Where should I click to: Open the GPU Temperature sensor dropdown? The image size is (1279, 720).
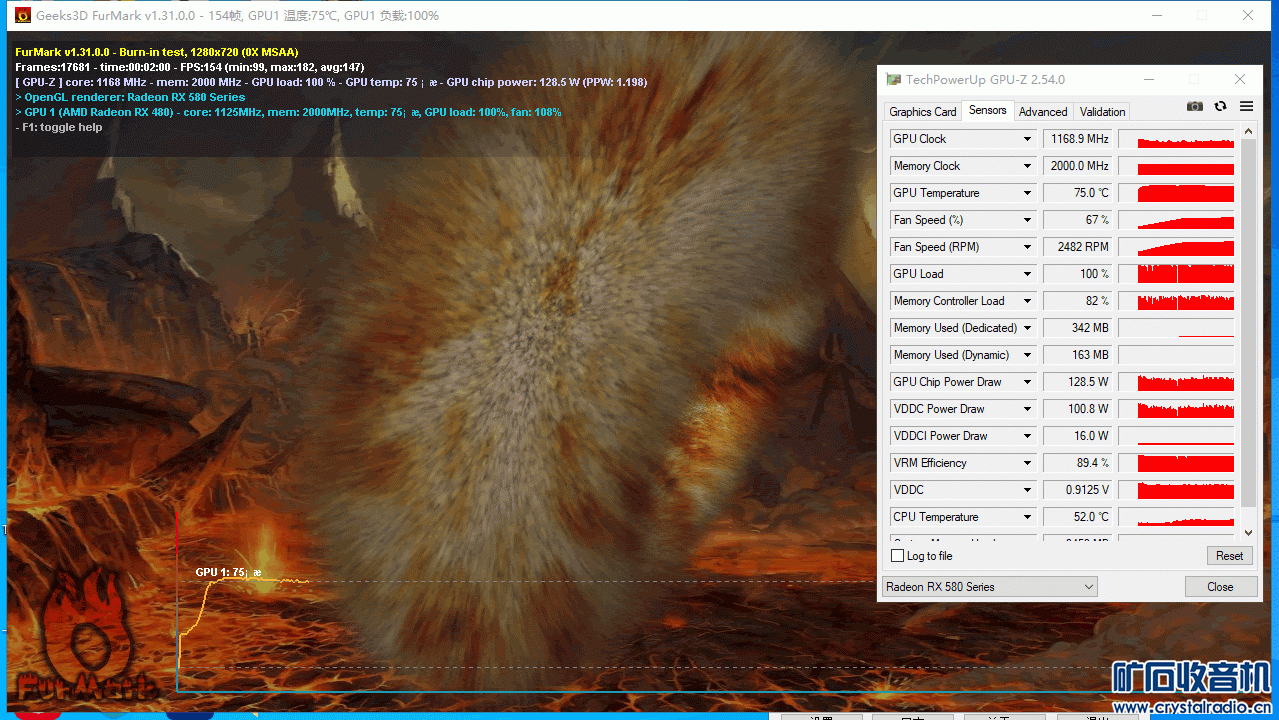pyautogui.click(x=1027, y=193)
